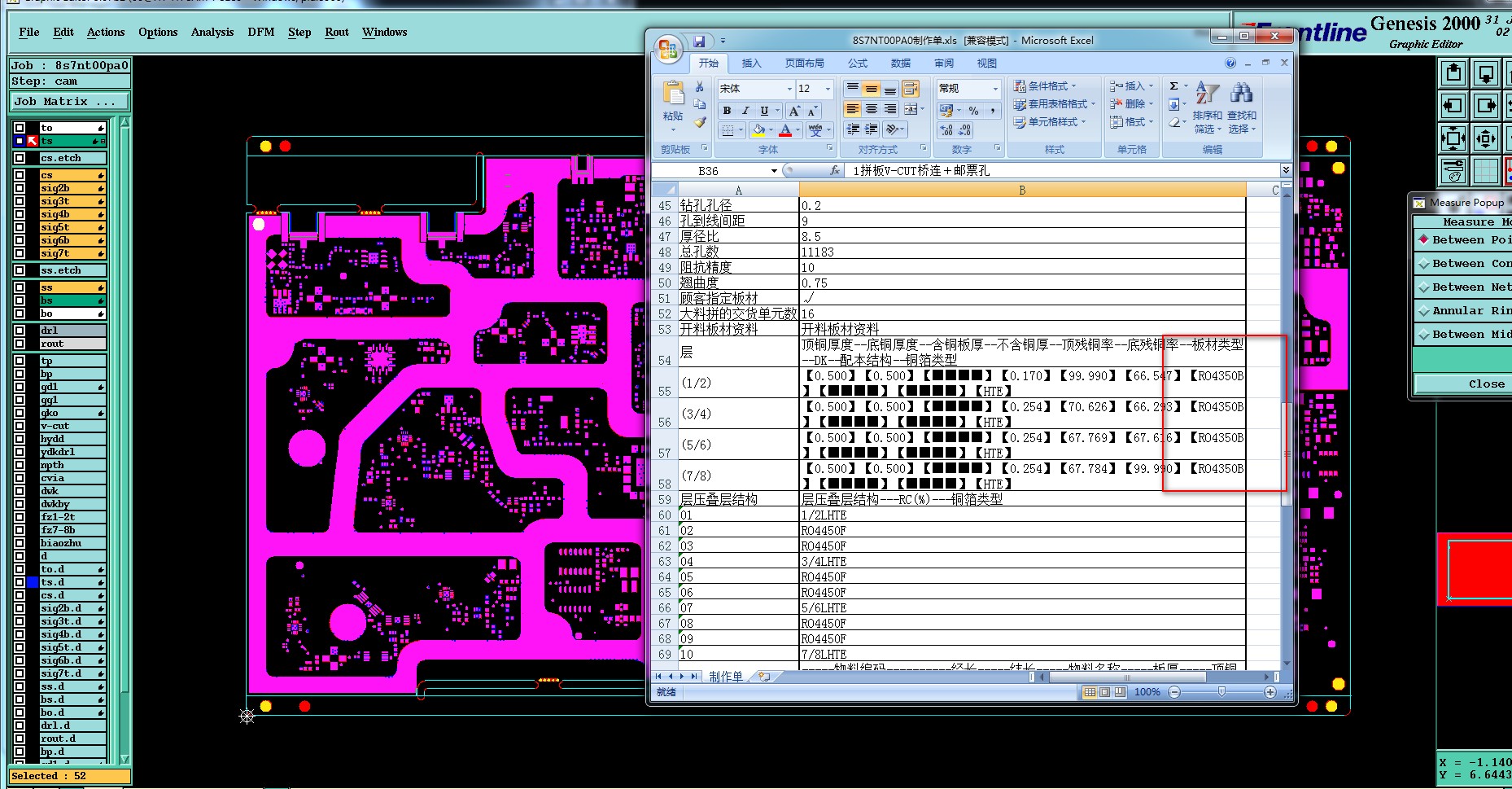Toggle visibility checkbox for layer biaozhu
This screenshot has width=1512, height=789.
pyautogui.click(x=20, y=543)
